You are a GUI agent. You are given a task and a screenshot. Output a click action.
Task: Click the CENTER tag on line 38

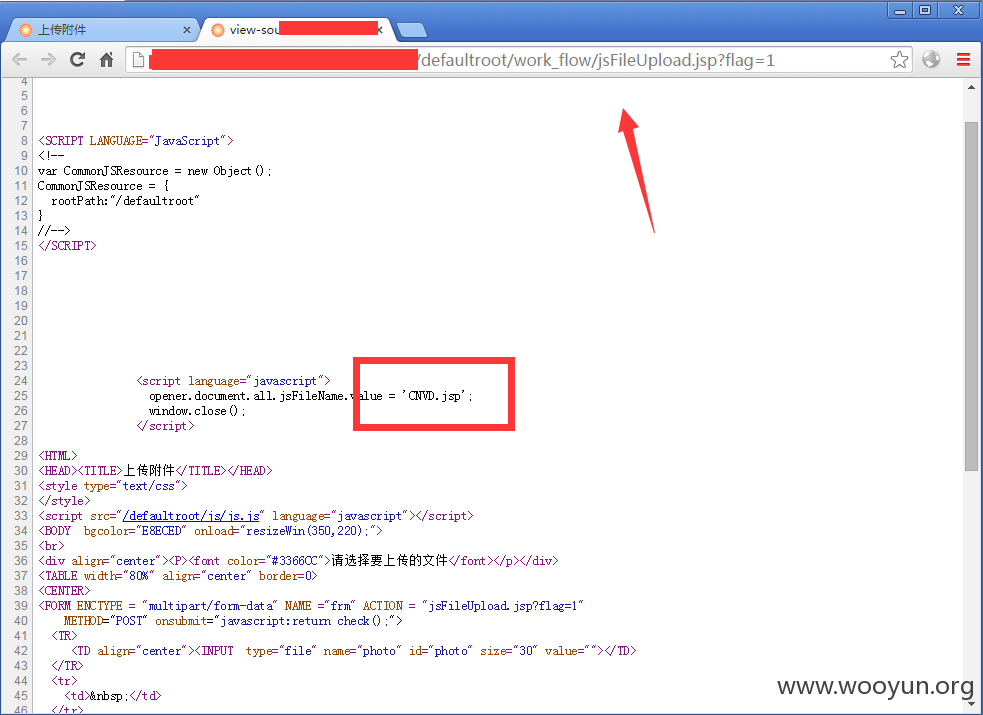[x=64, y=590]
